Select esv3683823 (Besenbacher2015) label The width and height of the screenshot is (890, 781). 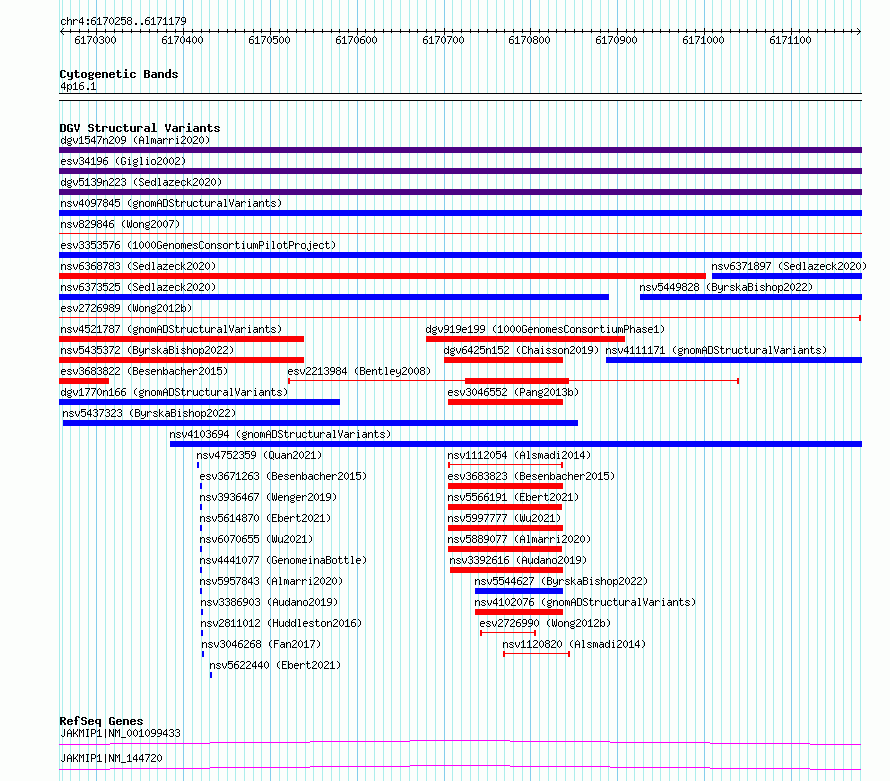531,476
